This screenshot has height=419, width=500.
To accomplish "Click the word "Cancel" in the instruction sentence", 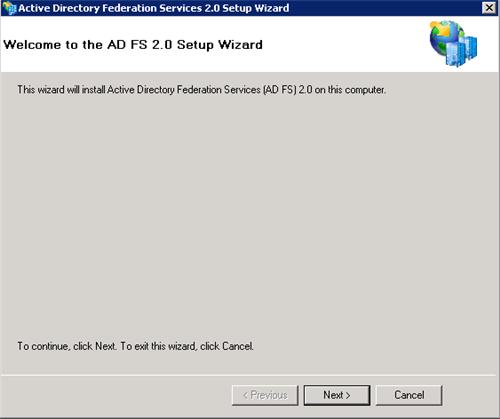I will click(x=237, y=346).
